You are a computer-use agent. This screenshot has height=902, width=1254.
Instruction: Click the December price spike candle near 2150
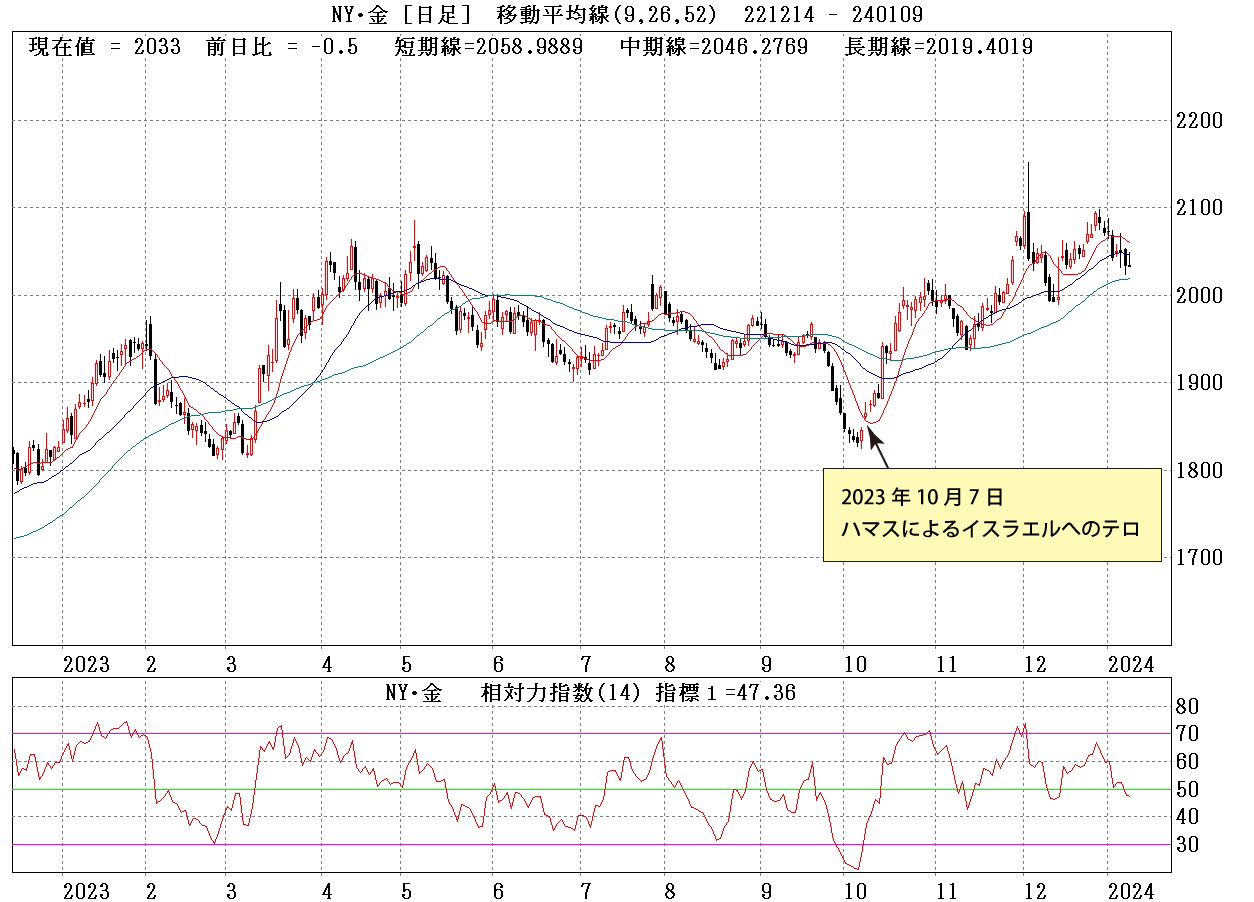(1027, 200)
